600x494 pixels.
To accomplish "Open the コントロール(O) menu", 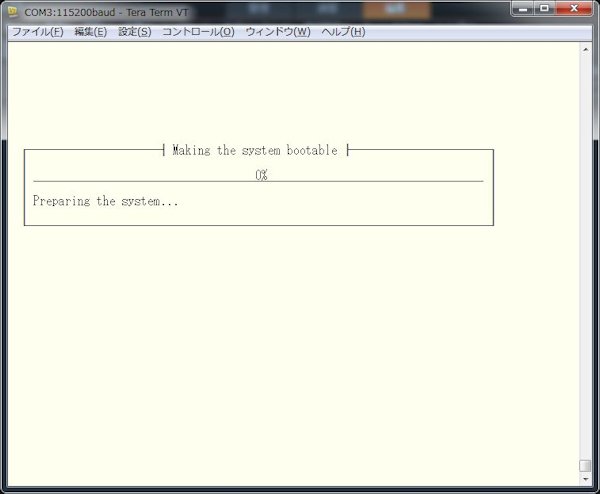I will click(198, 32).
